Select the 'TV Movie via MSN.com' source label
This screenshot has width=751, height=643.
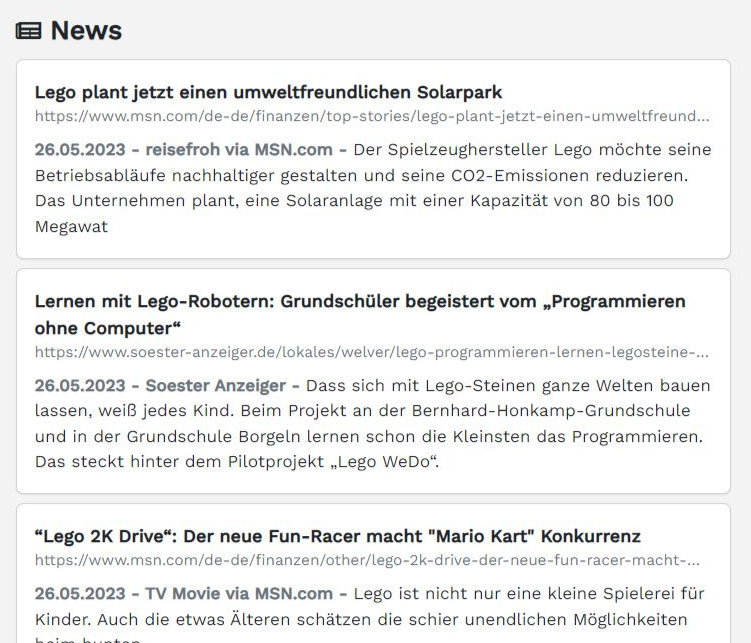(239, 594)
